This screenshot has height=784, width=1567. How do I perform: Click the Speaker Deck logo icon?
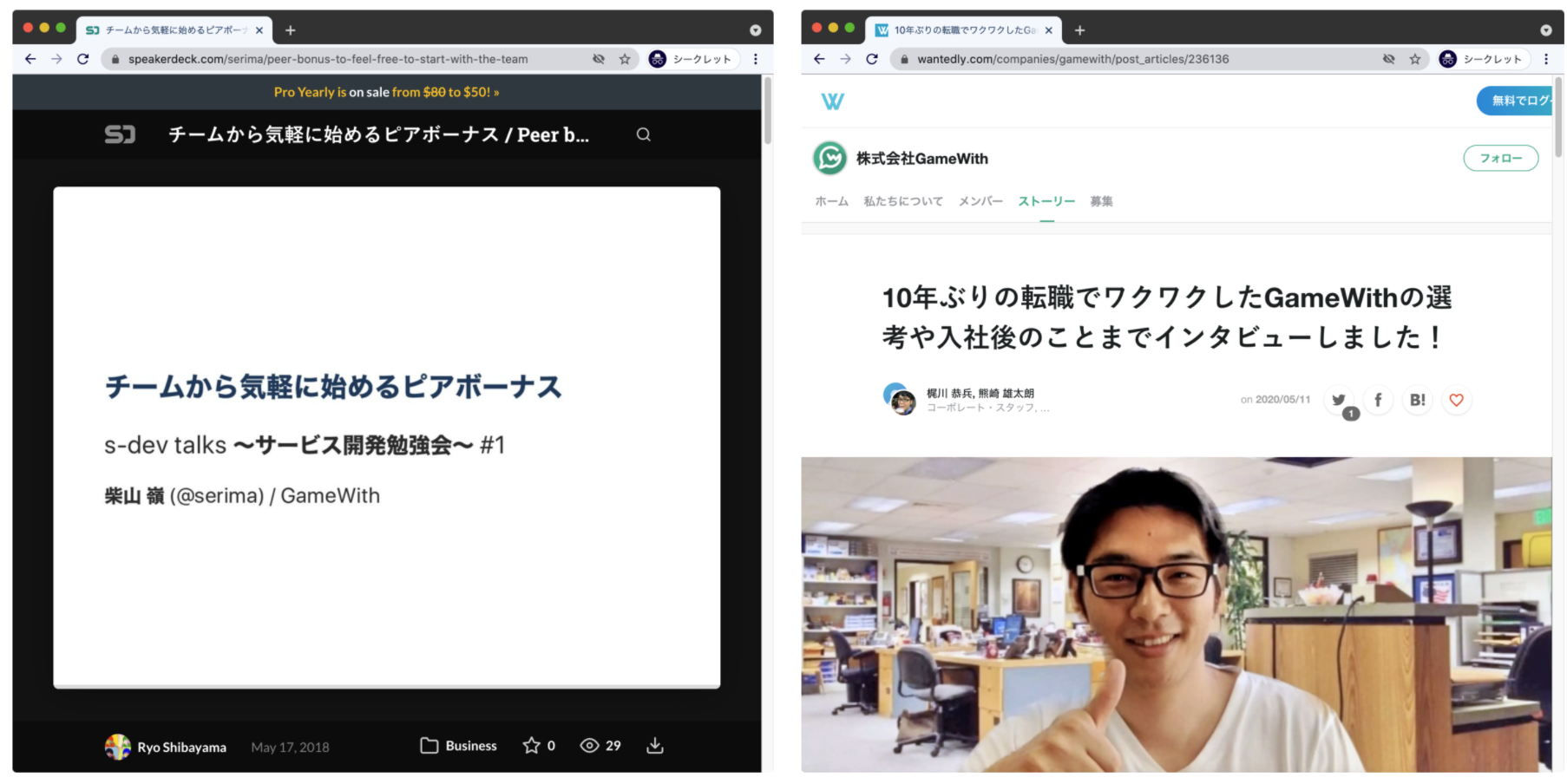120,134
